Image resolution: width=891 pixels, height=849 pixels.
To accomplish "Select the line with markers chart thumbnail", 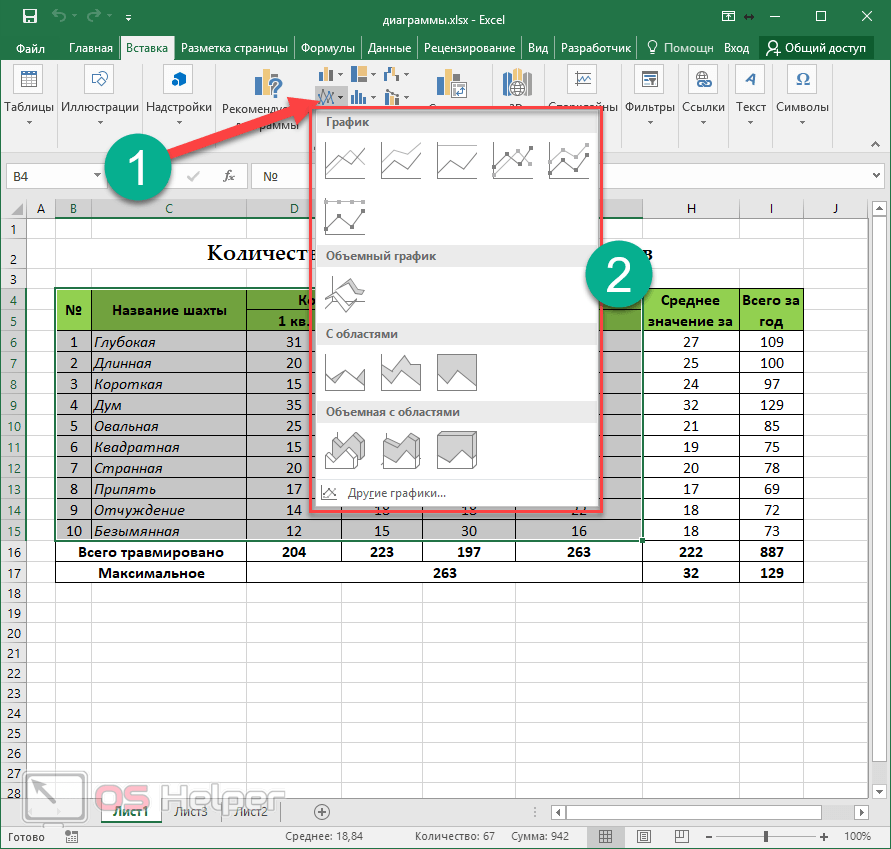I will click(x=513, y=160).
